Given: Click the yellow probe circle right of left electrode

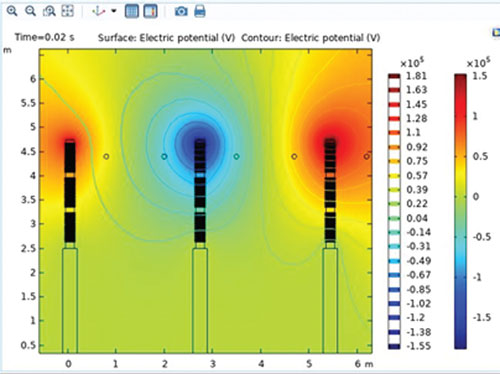Looking at the screenshot, I should (106, 156).
